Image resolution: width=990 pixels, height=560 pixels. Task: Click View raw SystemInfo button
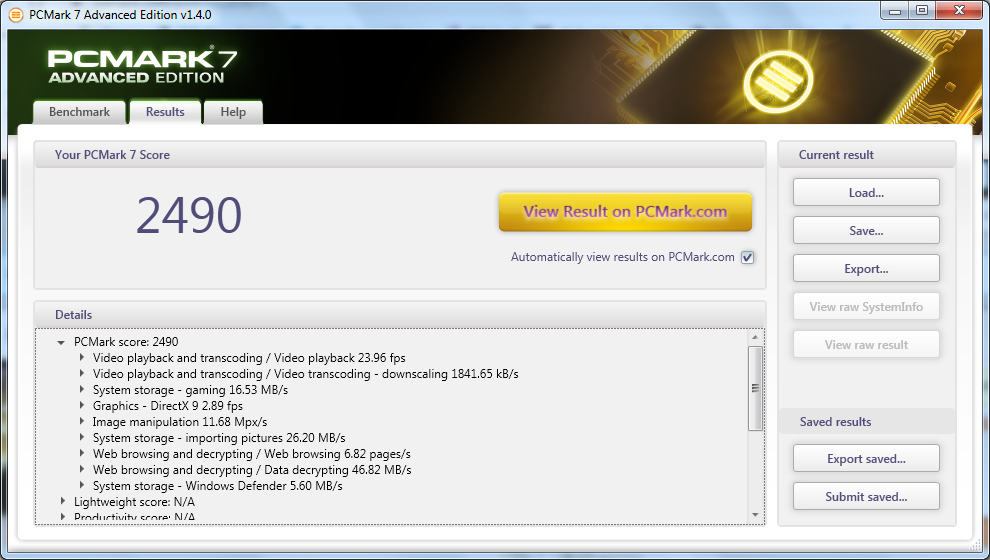click(866, 306)
